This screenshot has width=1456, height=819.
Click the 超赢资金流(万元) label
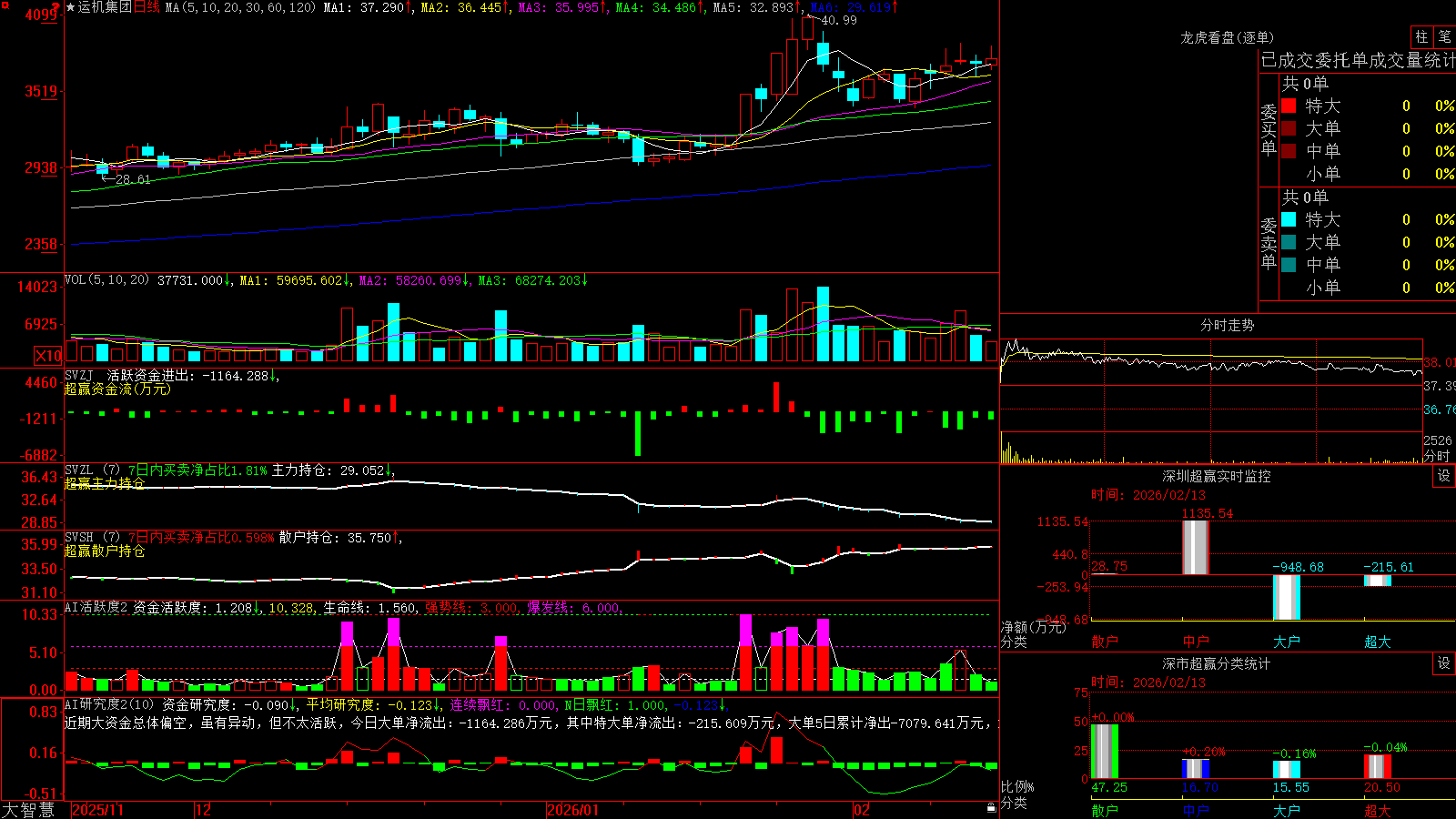point(117,389)
